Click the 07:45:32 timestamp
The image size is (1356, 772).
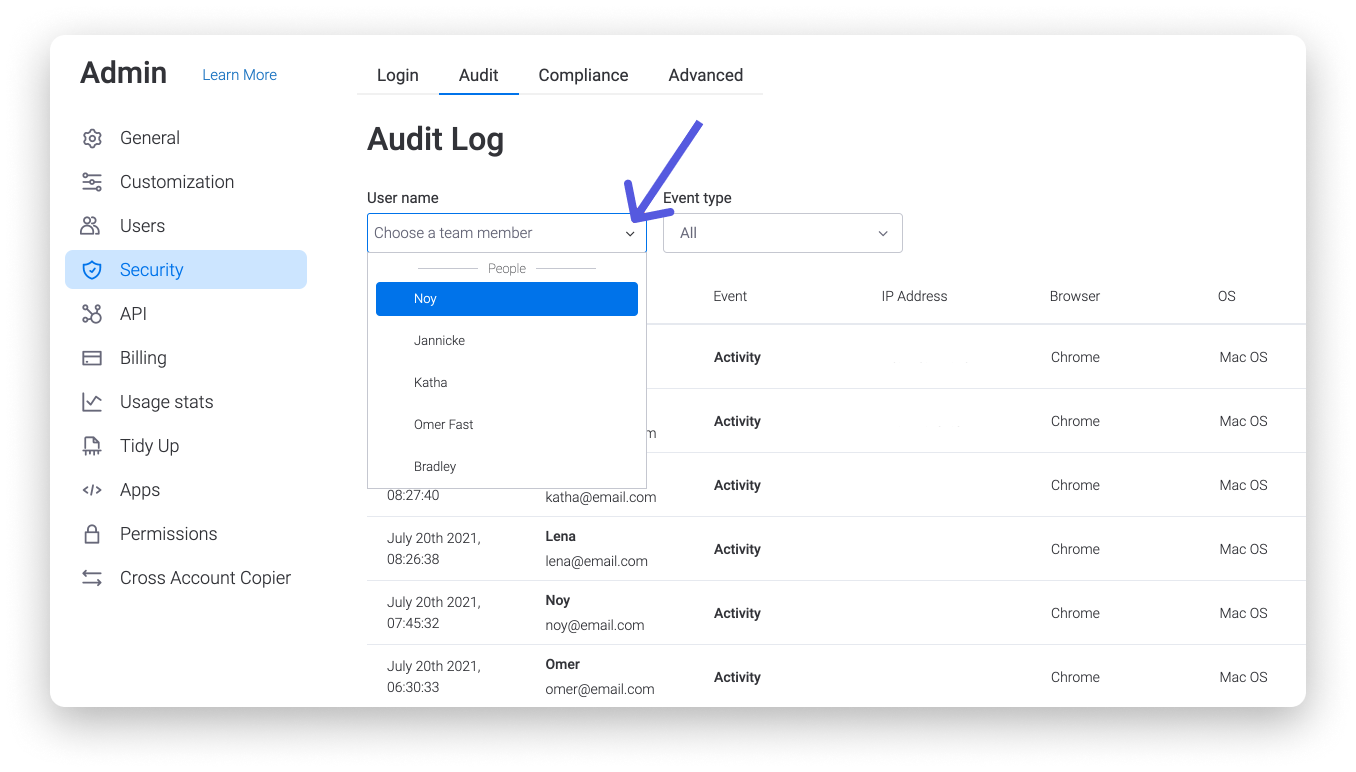(x=413, y=623)
